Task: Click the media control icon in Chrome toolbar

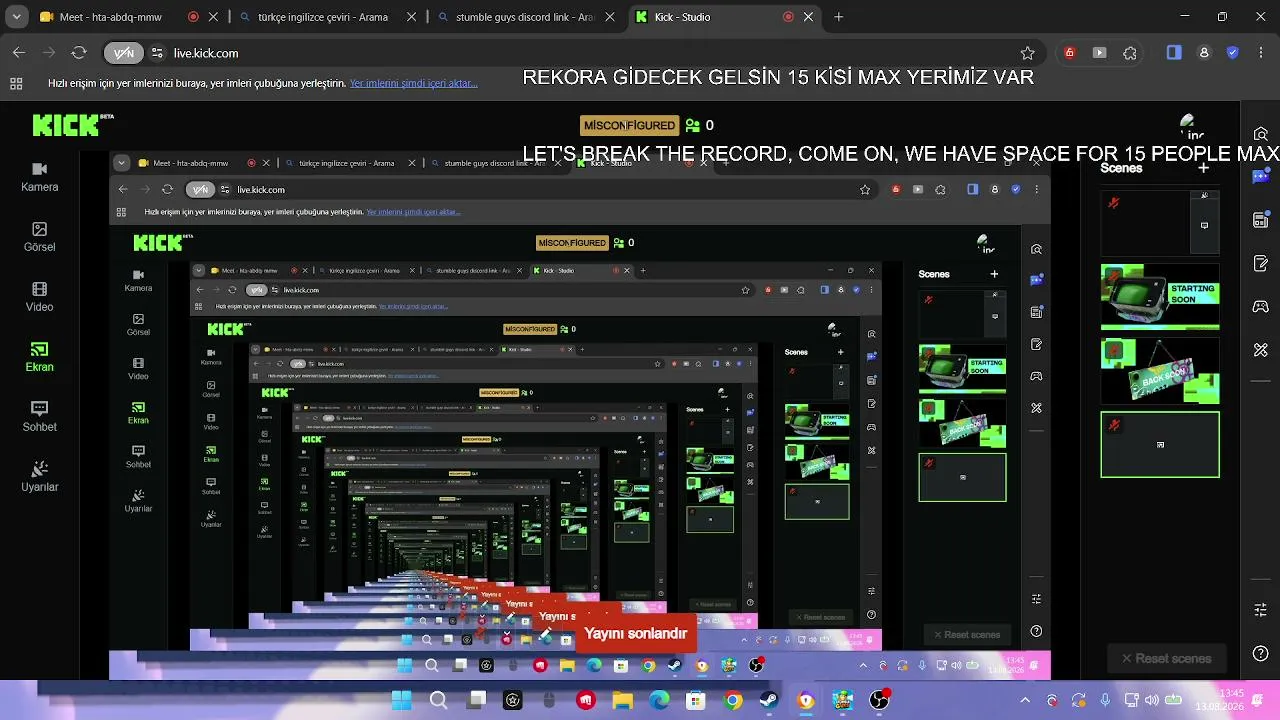Action: [x=1100, y=53]
